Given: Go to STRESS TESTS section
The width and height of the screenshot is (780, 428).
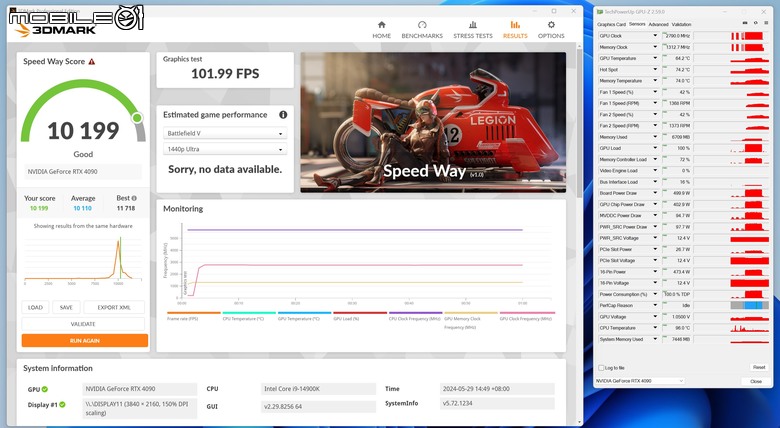Looking at the screenshot, I should coord(473,30).
